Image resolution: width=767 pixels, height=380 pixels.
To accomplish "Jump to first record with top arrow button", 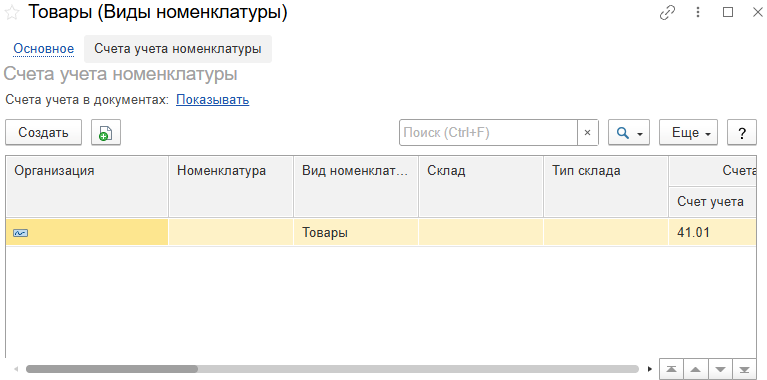I will pos(672,369).
